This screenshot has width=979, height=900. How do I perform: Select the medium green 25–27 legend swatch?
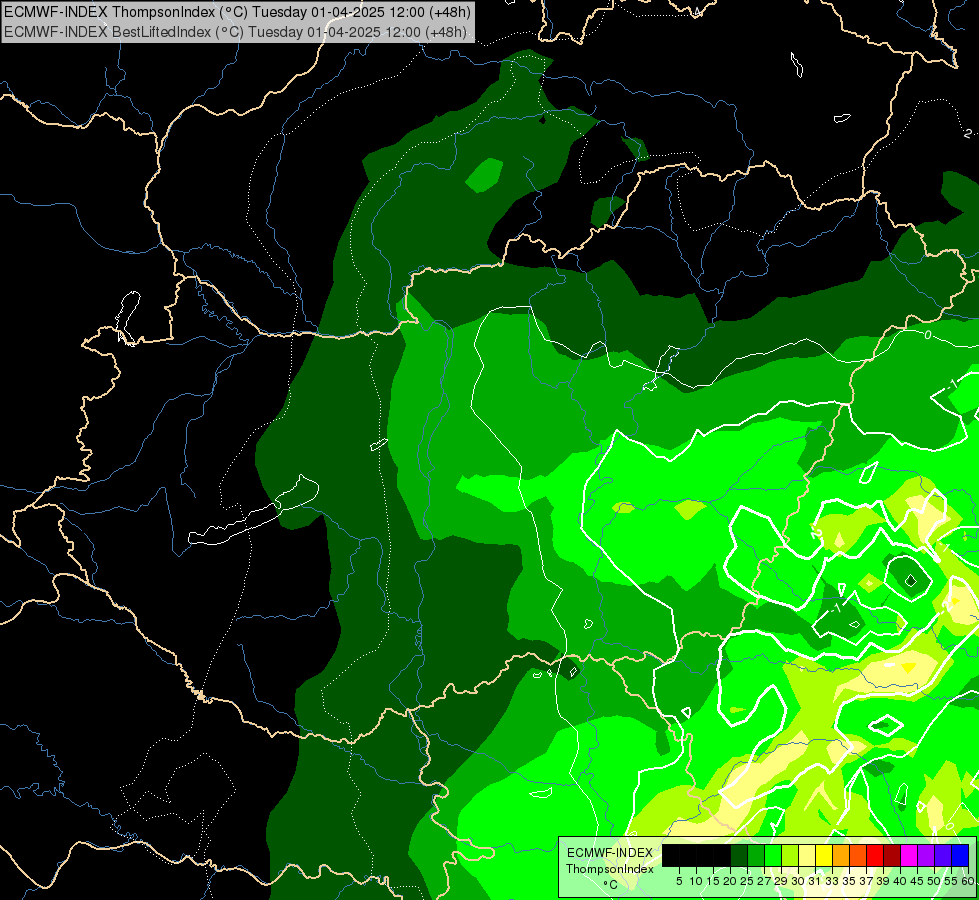[x=756, y=855]
